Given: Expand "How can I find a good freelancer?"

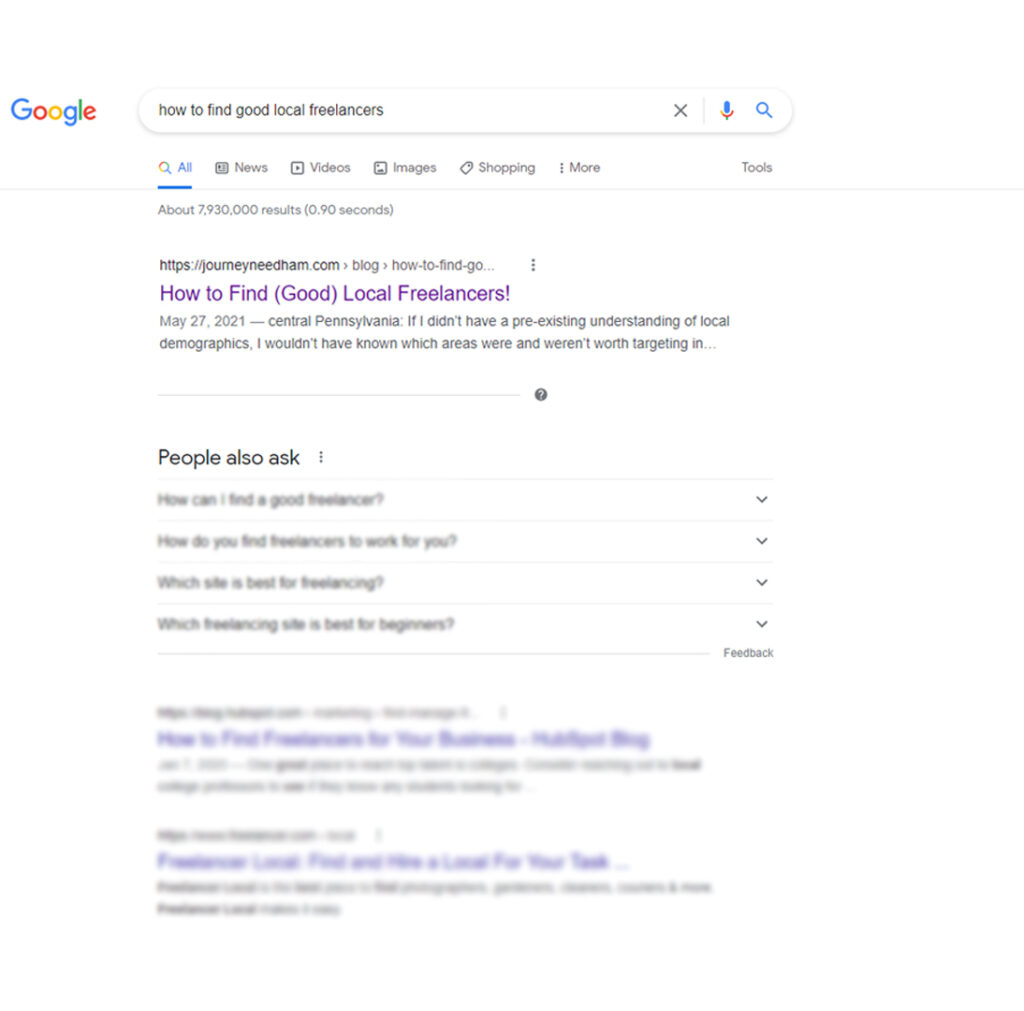Looking at the screenshot, I should 762,500.
